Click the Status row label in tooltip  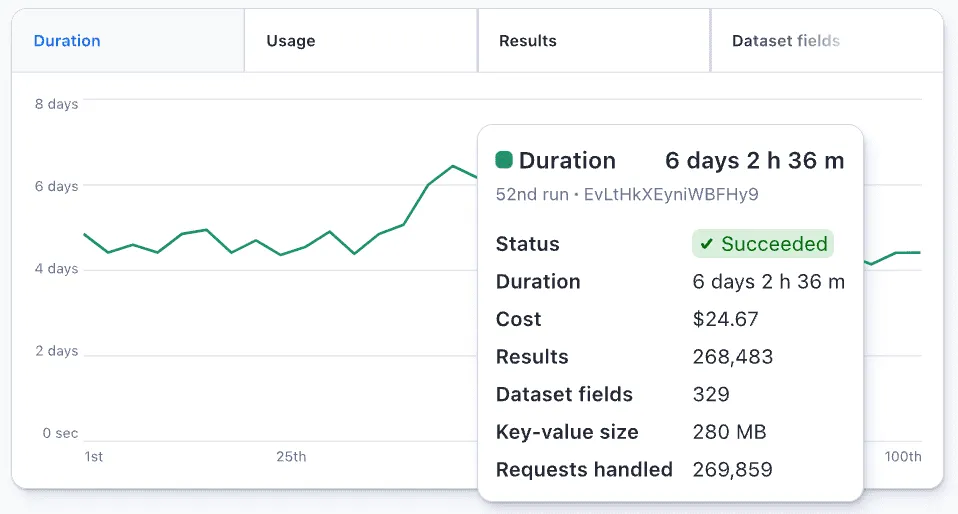tap(527, 244)
